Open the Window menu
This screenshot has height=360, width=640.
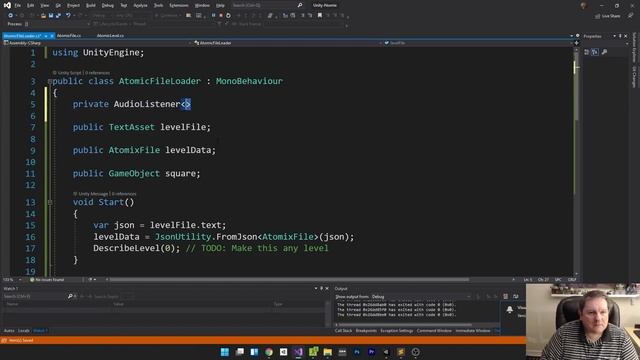coord(202,5)
